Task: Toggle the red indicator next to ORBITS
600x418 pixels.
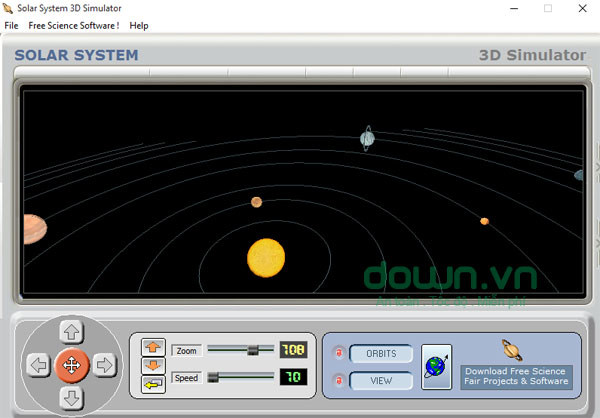Action: [339, 353]
